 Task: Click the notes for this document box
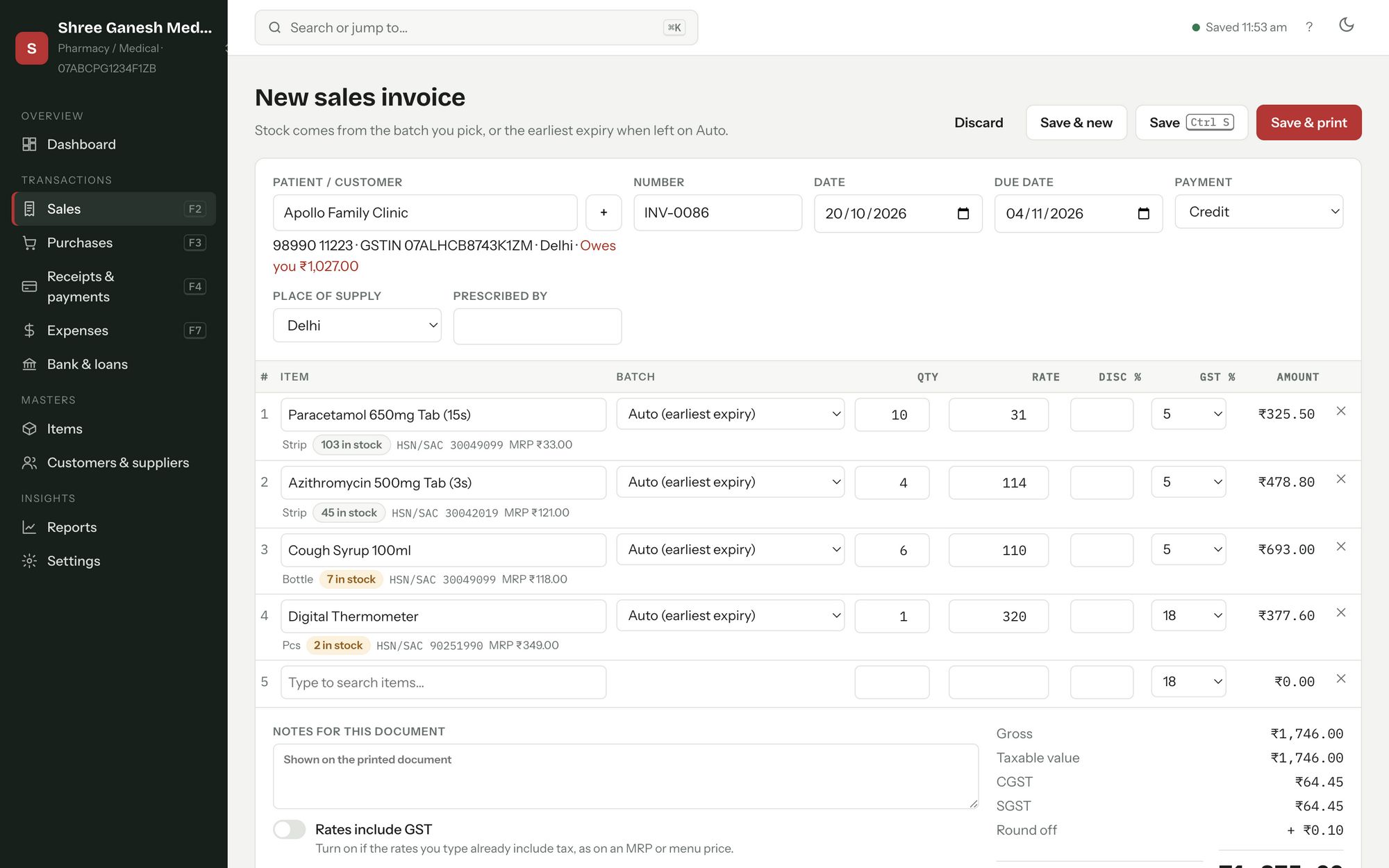625,776
